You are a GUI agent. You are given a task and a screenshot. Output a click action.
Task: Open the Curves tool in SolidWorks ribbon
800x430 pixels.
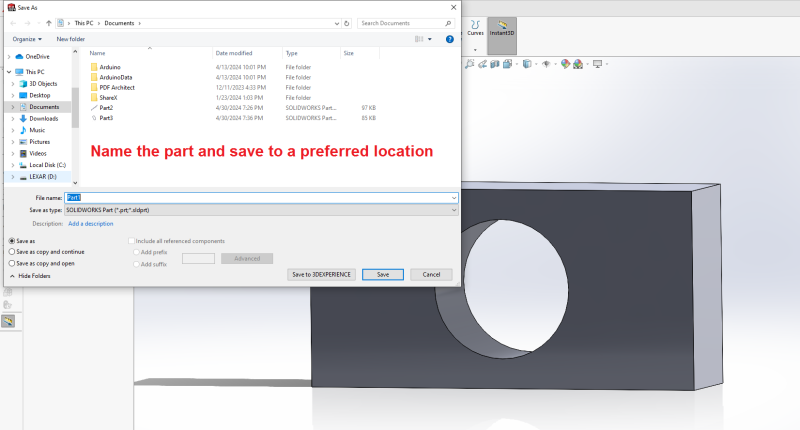(475, 28)
